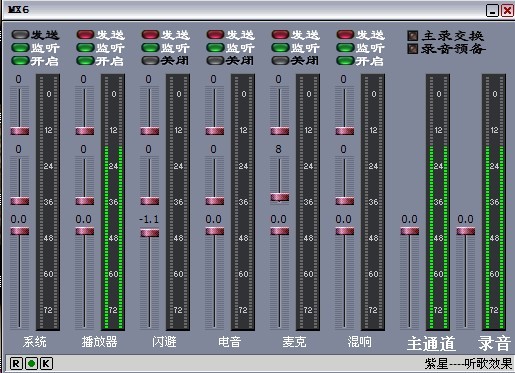
Task: Enable the 录音预备 checkbox
Action: pos(413,49)
